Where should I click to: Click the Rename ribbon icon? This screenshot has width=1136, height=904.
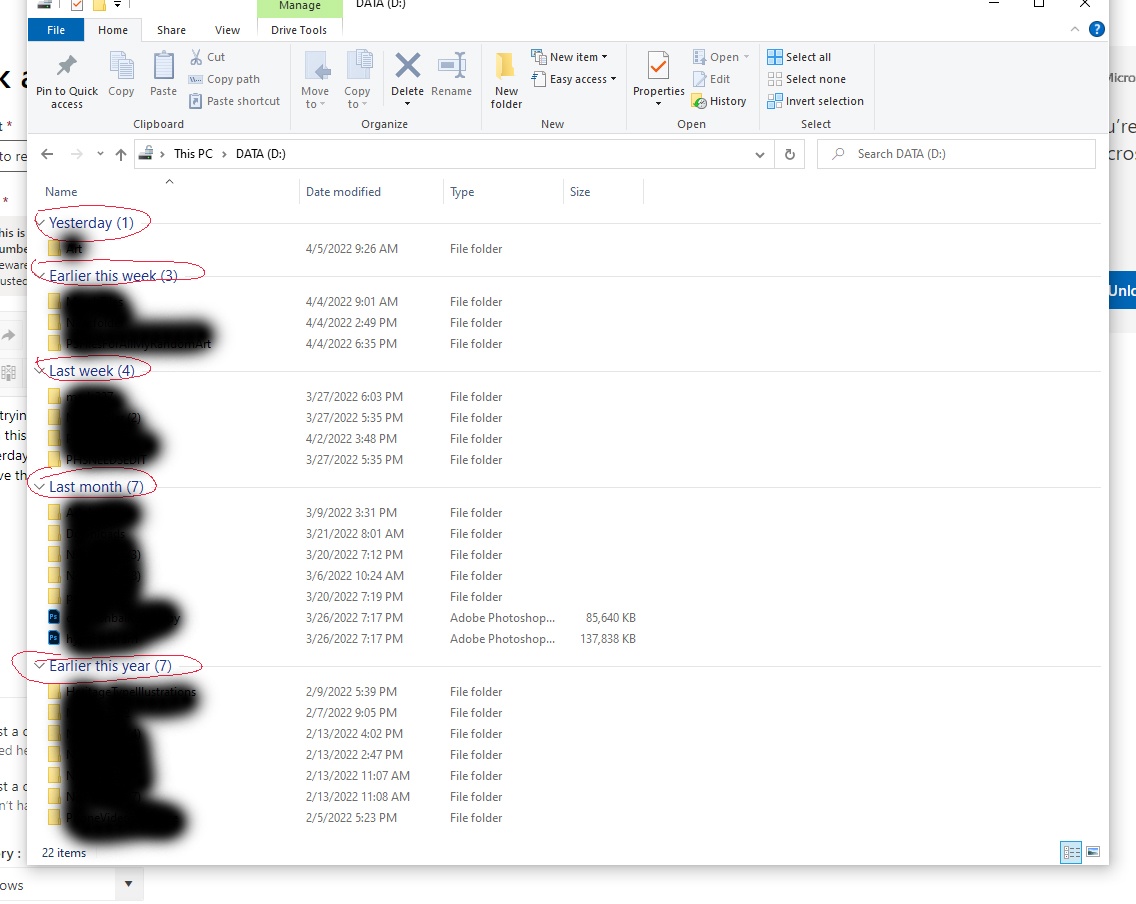[x=451, y=65]
